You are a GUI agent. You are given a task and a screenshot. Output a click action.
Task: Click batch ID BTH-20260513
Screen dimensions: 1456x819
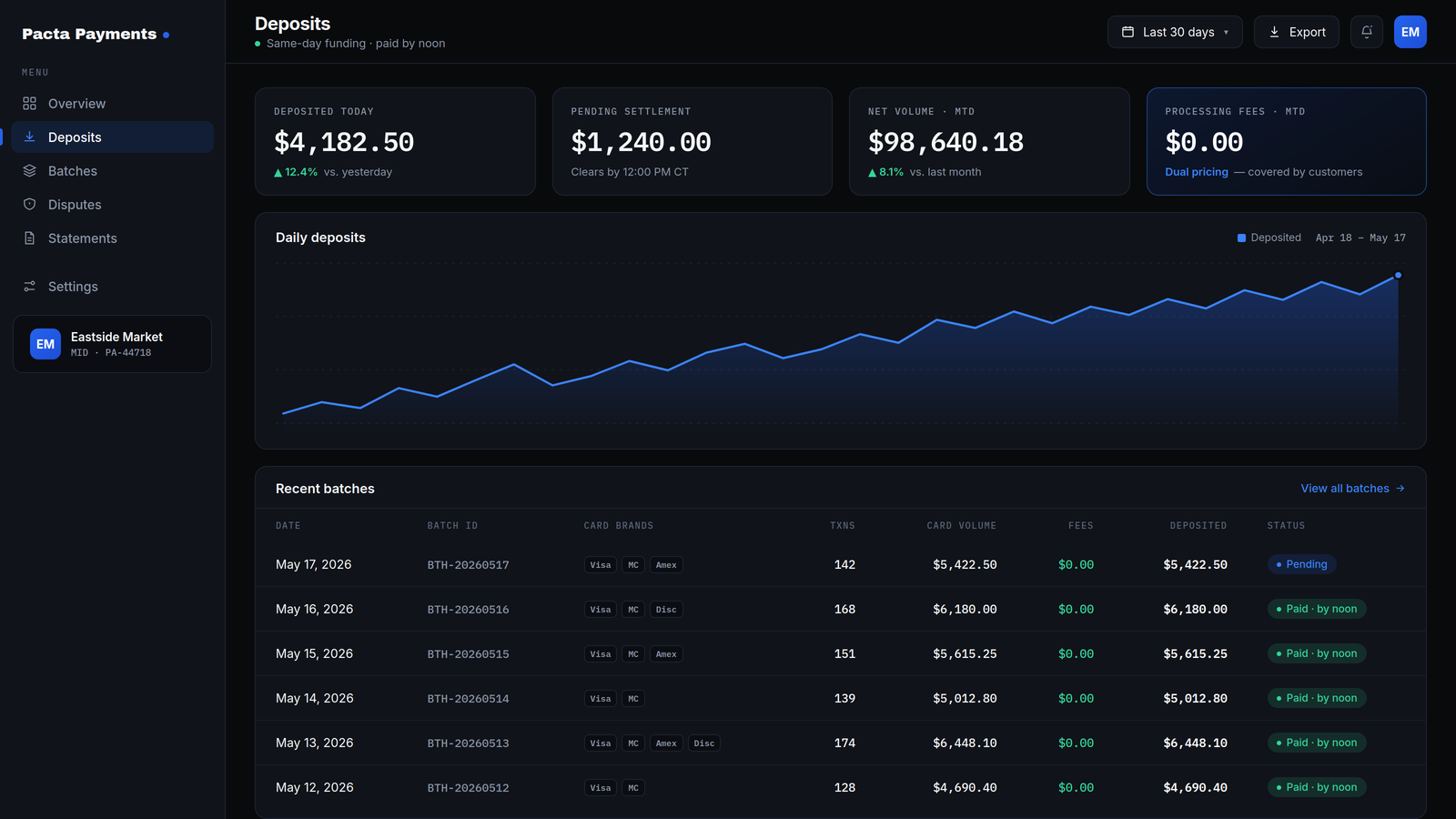click(x=469, y=743)
